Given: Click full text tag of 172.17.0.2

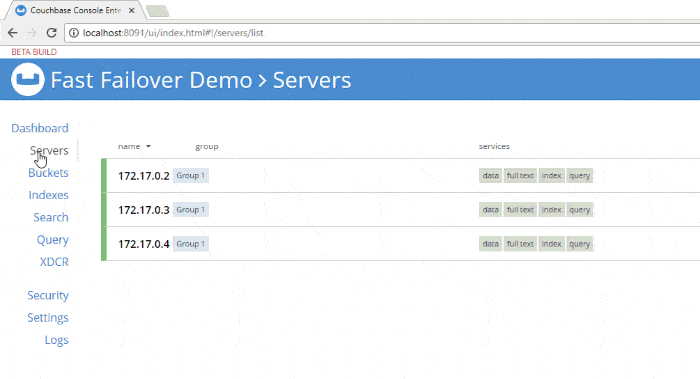Looking at the screenshot, I should [x=520, y=175].
